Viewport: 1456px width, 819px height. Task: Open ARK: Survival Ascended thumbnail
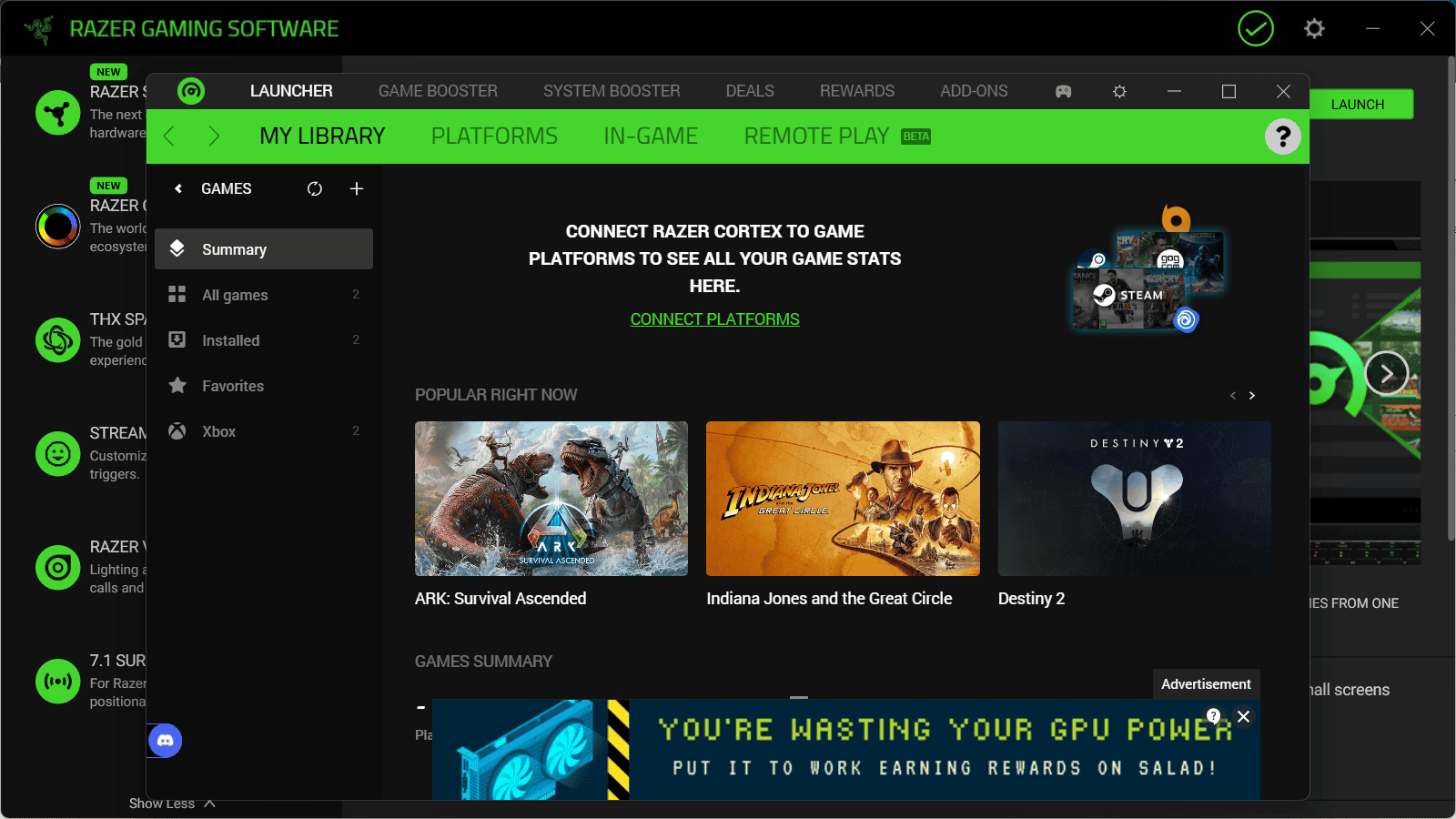(551, 499)
